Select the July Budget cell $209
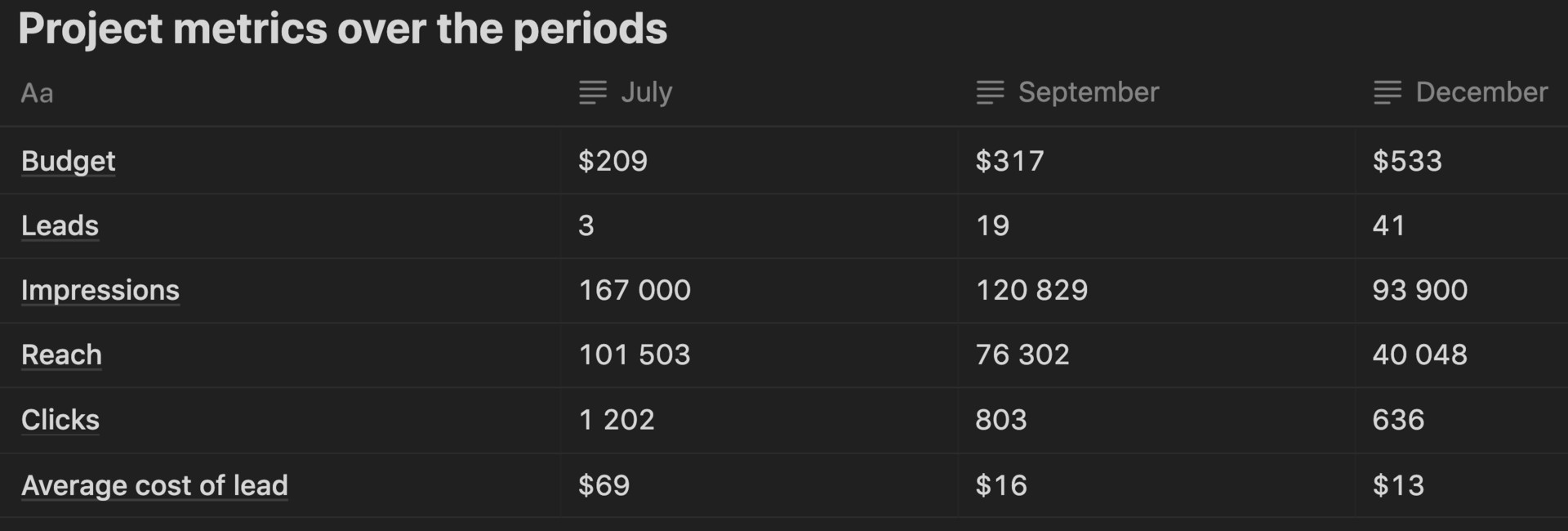This screenshot has width=1568, height=531. 612,161
